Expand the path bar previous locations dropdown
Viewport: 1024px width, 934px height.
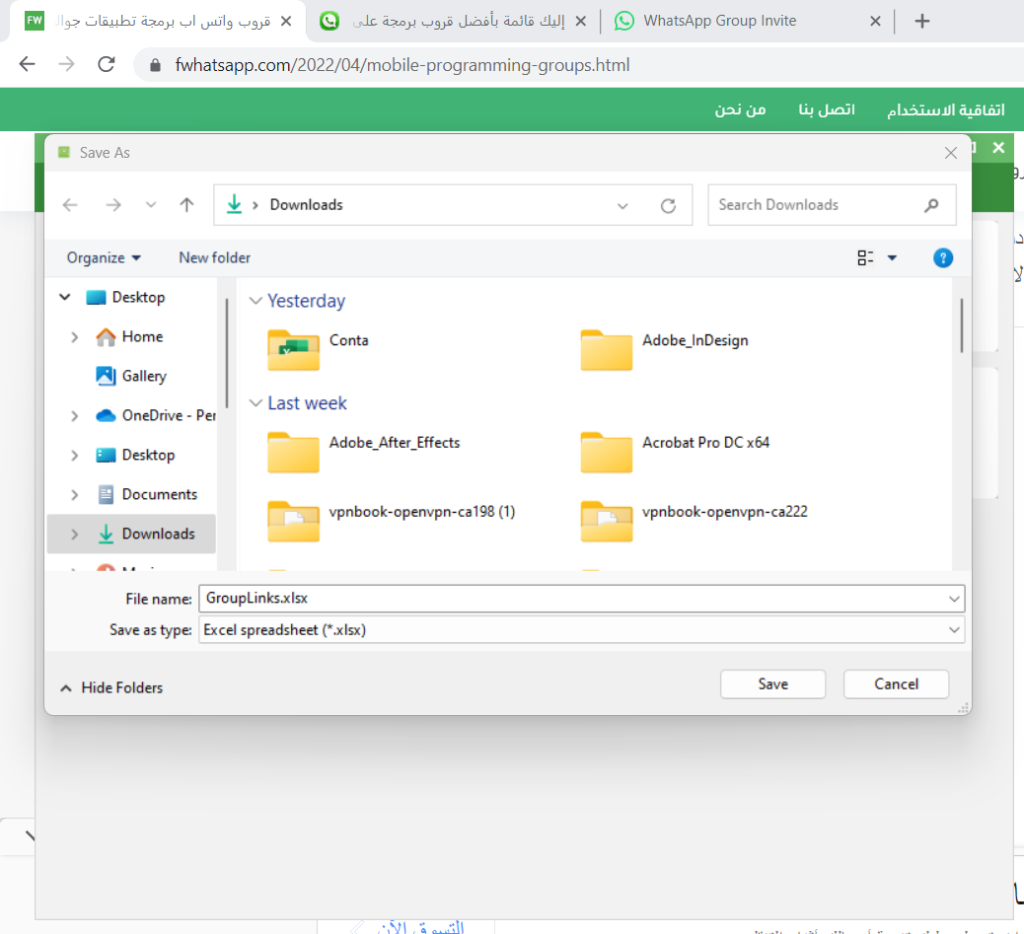622,206
